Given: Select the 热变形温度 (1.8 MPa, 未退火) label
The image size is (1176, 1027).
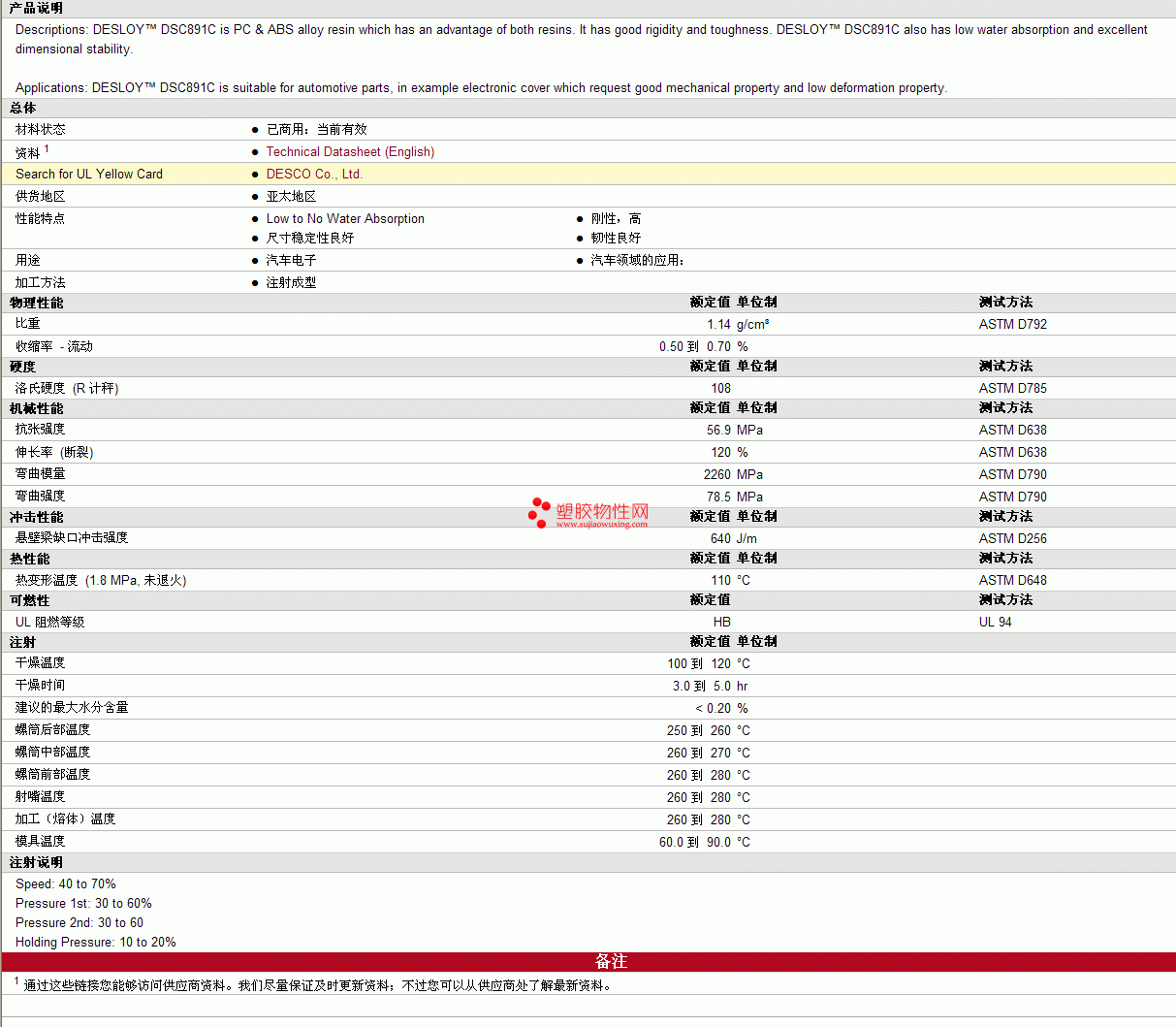Looking at the screenshot, I should (101, 580).
